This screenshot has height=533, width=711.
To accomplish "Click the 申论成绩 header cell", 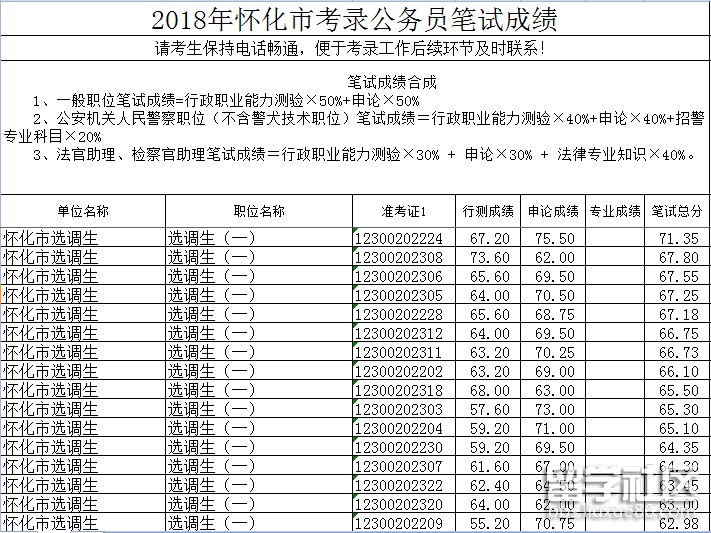I will click(553, 211).
